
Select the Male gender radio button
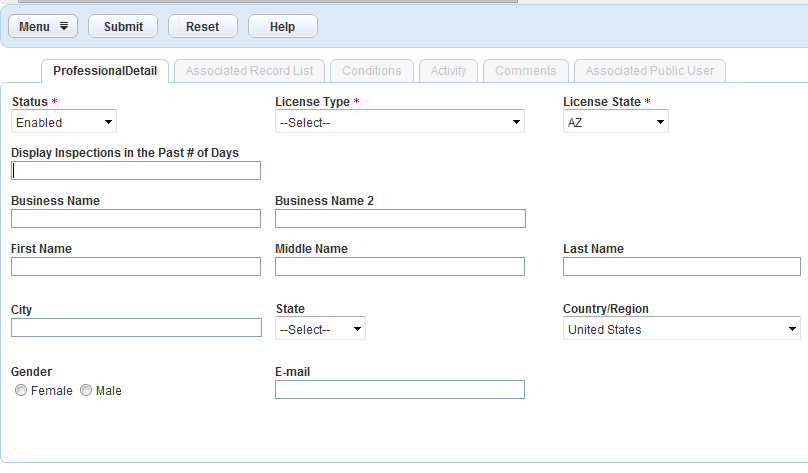[86, 391]
